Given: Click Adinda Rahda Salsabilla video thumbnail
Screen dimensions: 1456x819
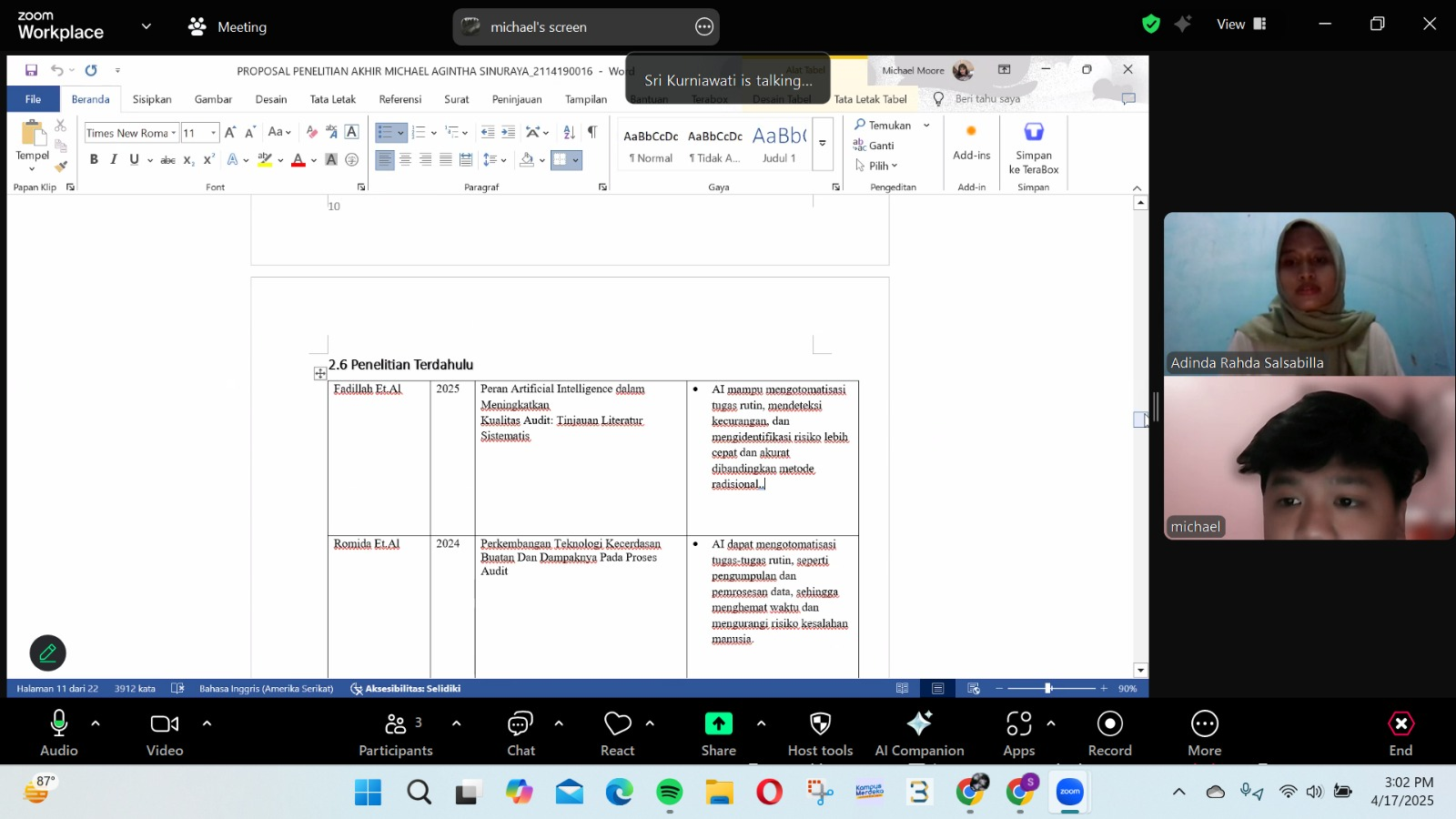Looking at the screenshot, I should 1309,293.
